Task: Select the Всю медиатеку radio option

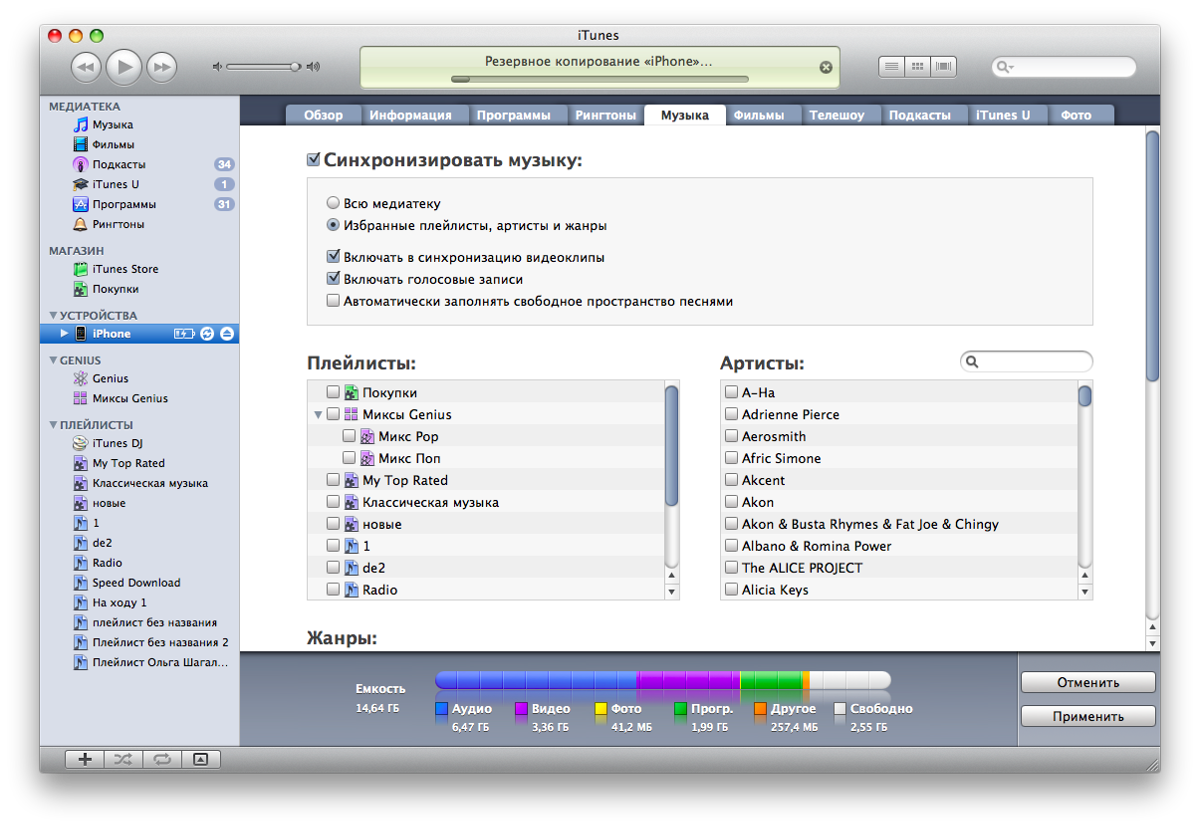Action: 333,203
